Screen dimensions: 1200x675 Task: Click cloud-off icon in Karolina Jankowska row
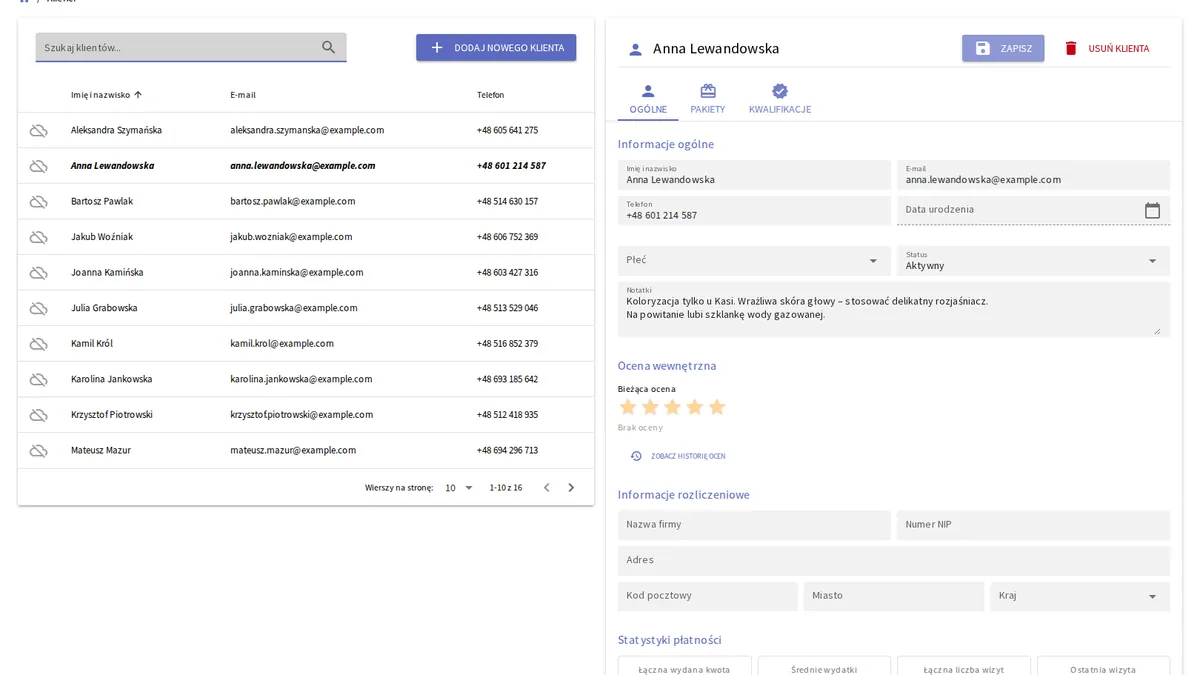coord(38,379)
